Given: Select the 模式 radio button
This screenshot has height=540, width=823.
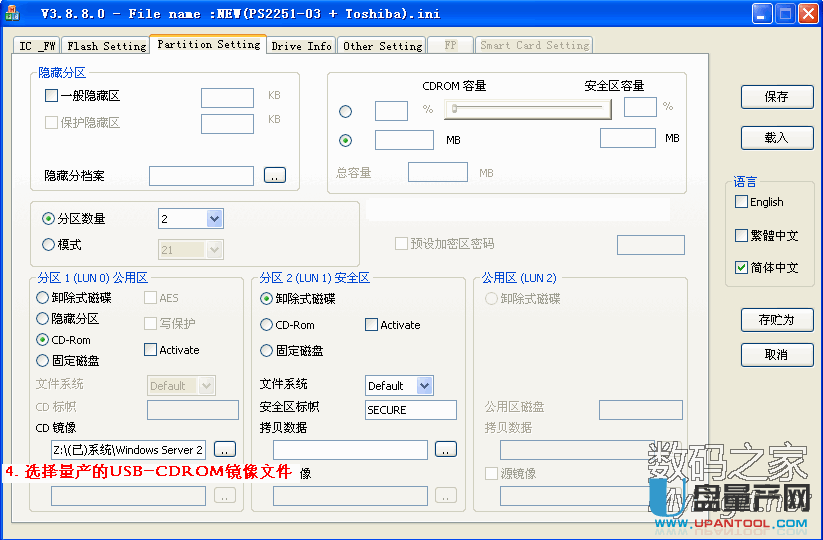Looking at the screenshot, I should click(48, 245).
